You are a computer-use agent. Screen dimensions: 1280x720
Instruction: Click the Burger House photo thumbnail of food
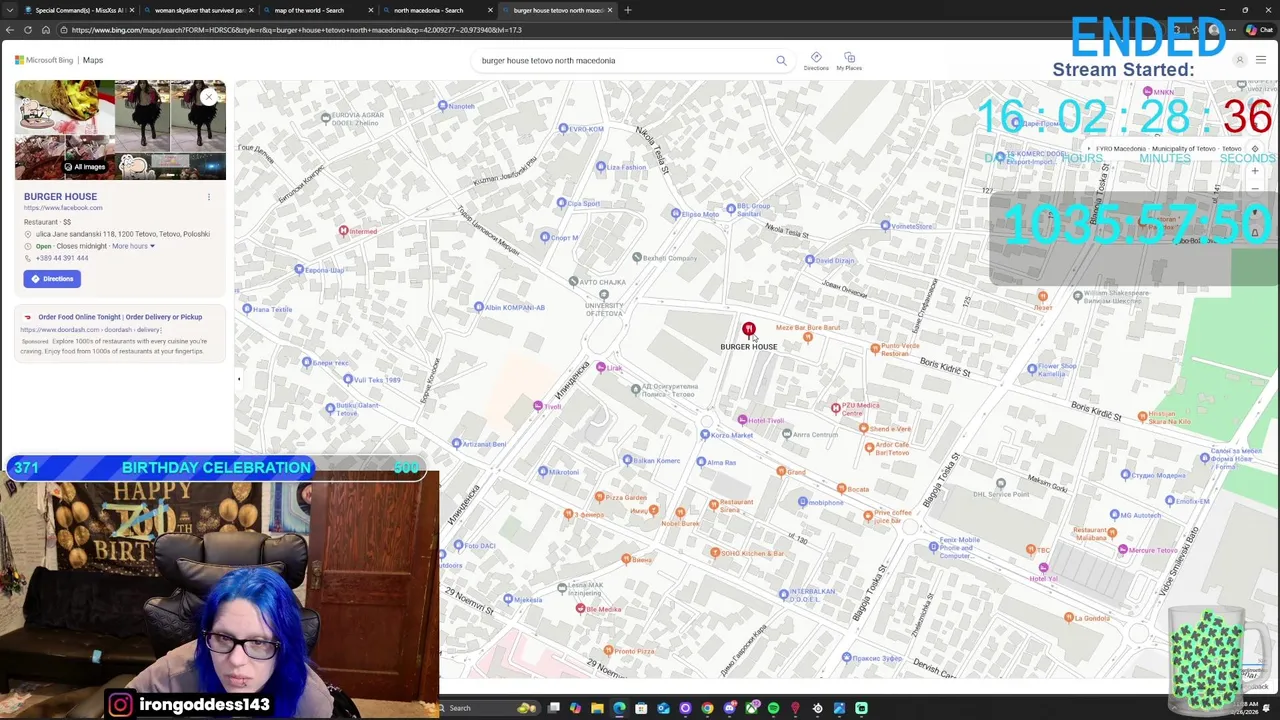tap(64, 107)
